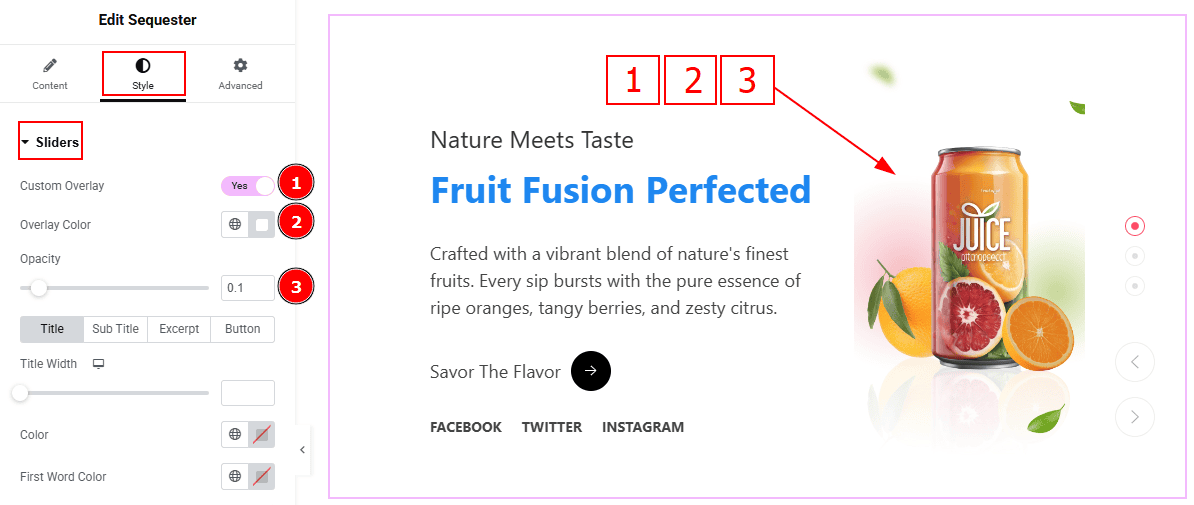
Task: Click the black arrow circle beside Savor The Flavor
Action: (x=591, y=371)
